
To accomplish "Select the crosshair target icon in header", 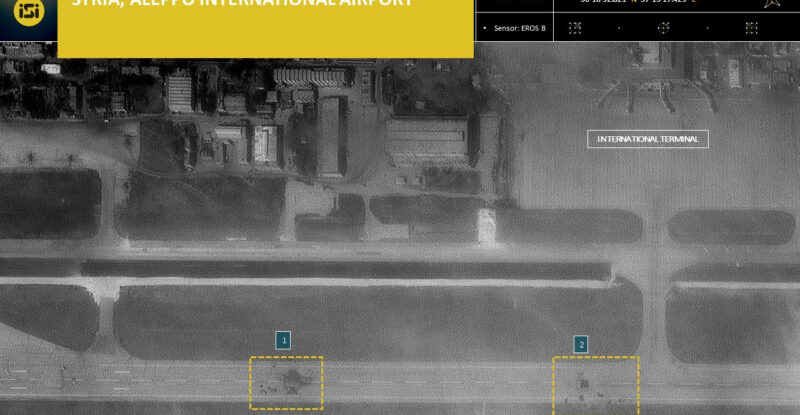I will coord(661,28).
